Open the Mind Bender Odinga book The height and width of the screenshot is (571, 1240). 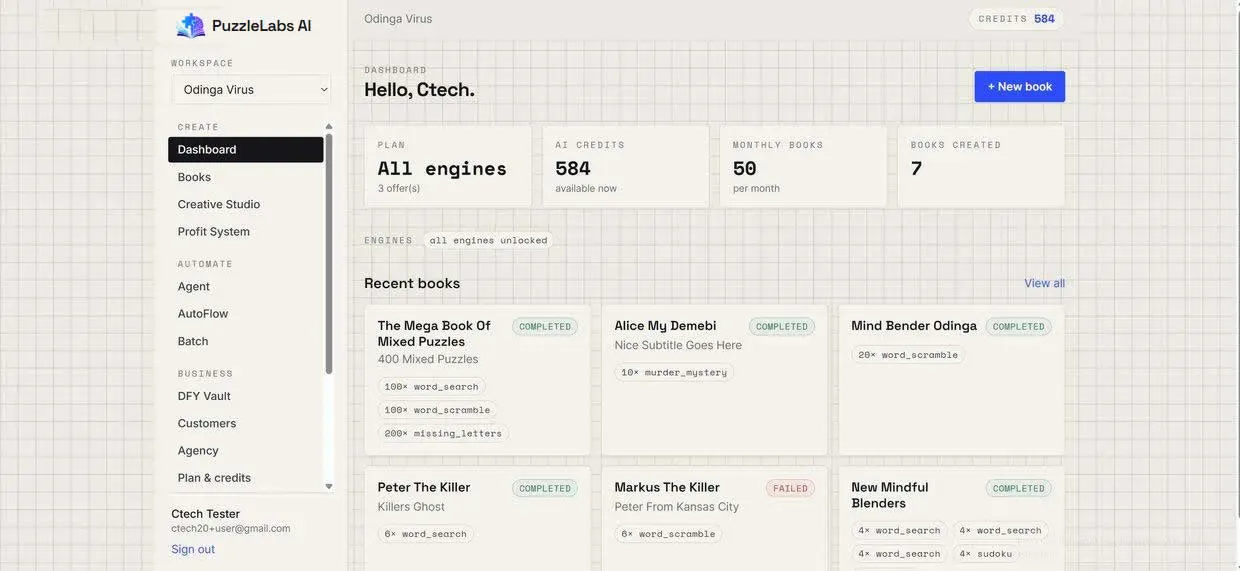(951, 380)
